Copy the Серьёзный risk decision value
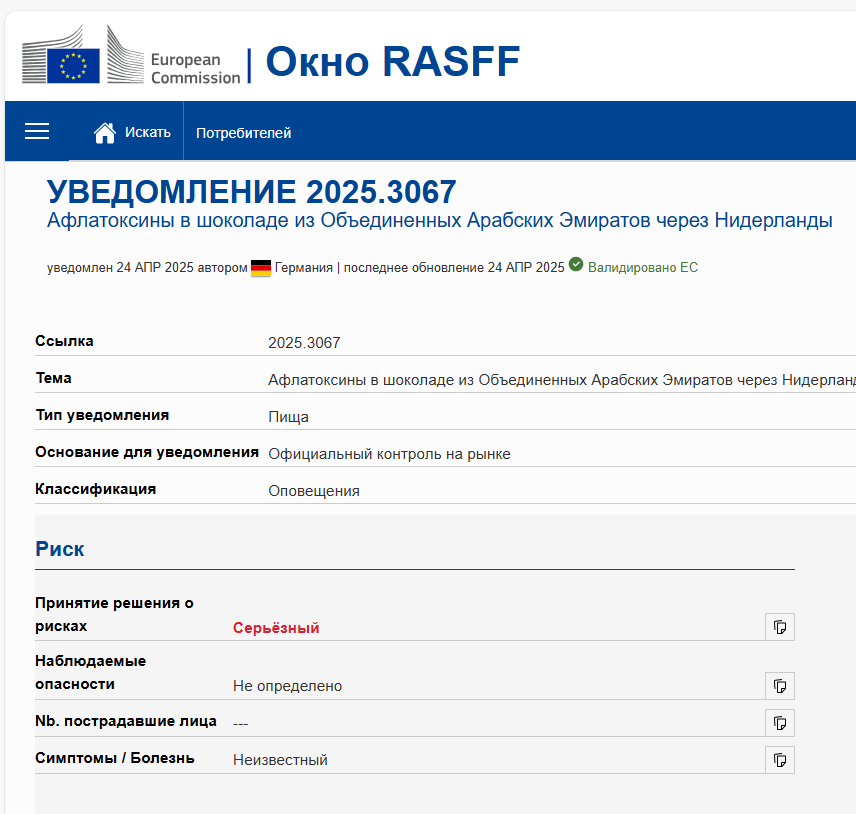Image resolution: width=856 pixels, height=814 pixels. (780, 627)
